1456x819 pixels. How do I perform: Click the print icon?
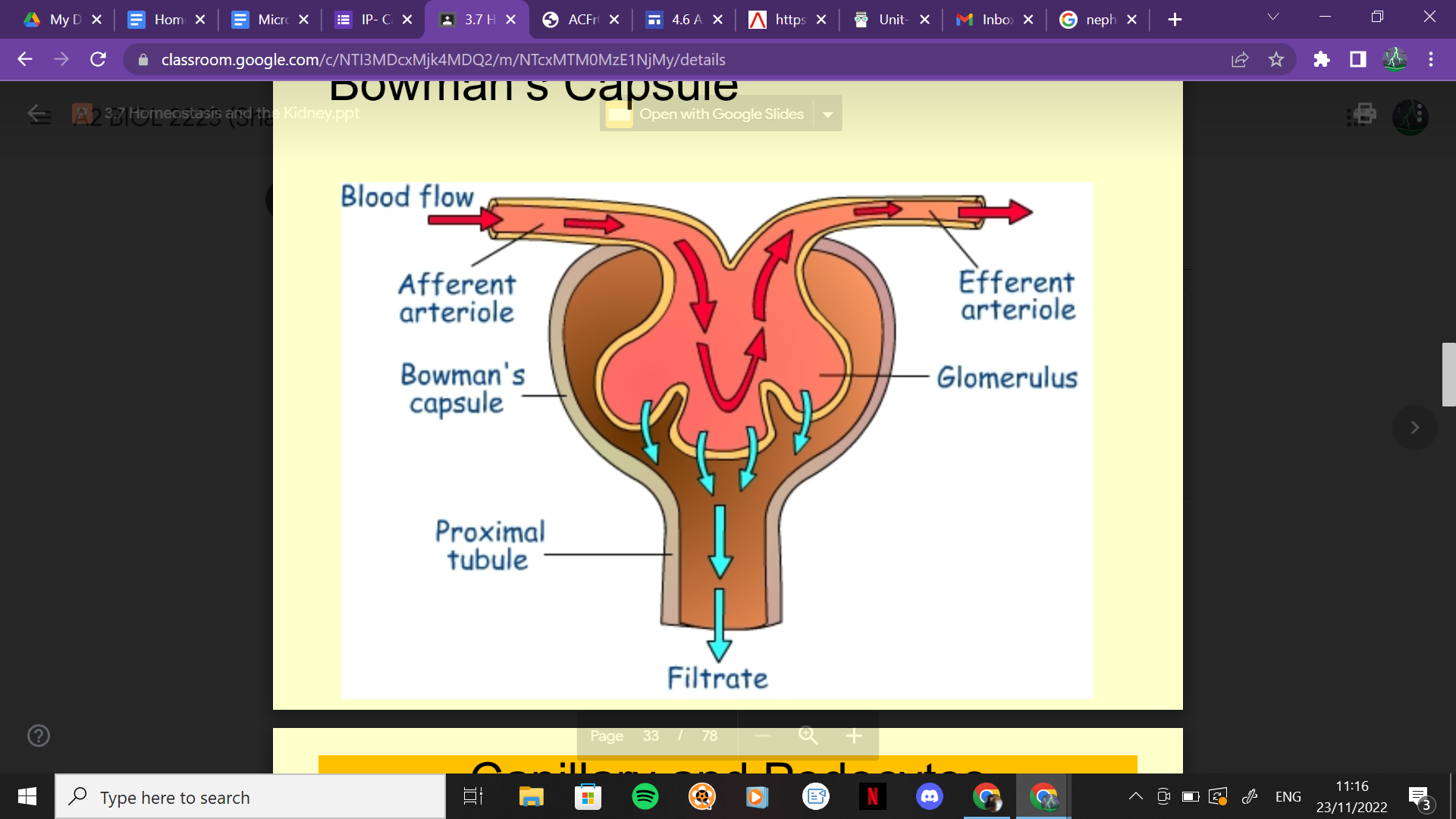[1363, 115]
